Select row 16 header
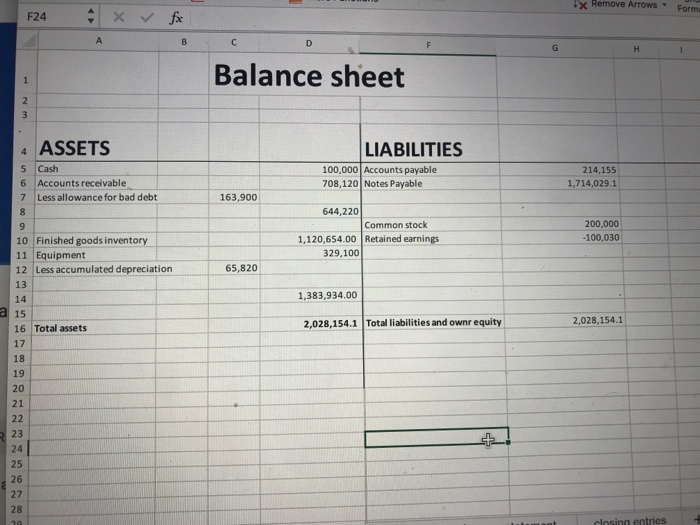This screenshot has width=700, height=525. tap(20, 329)
